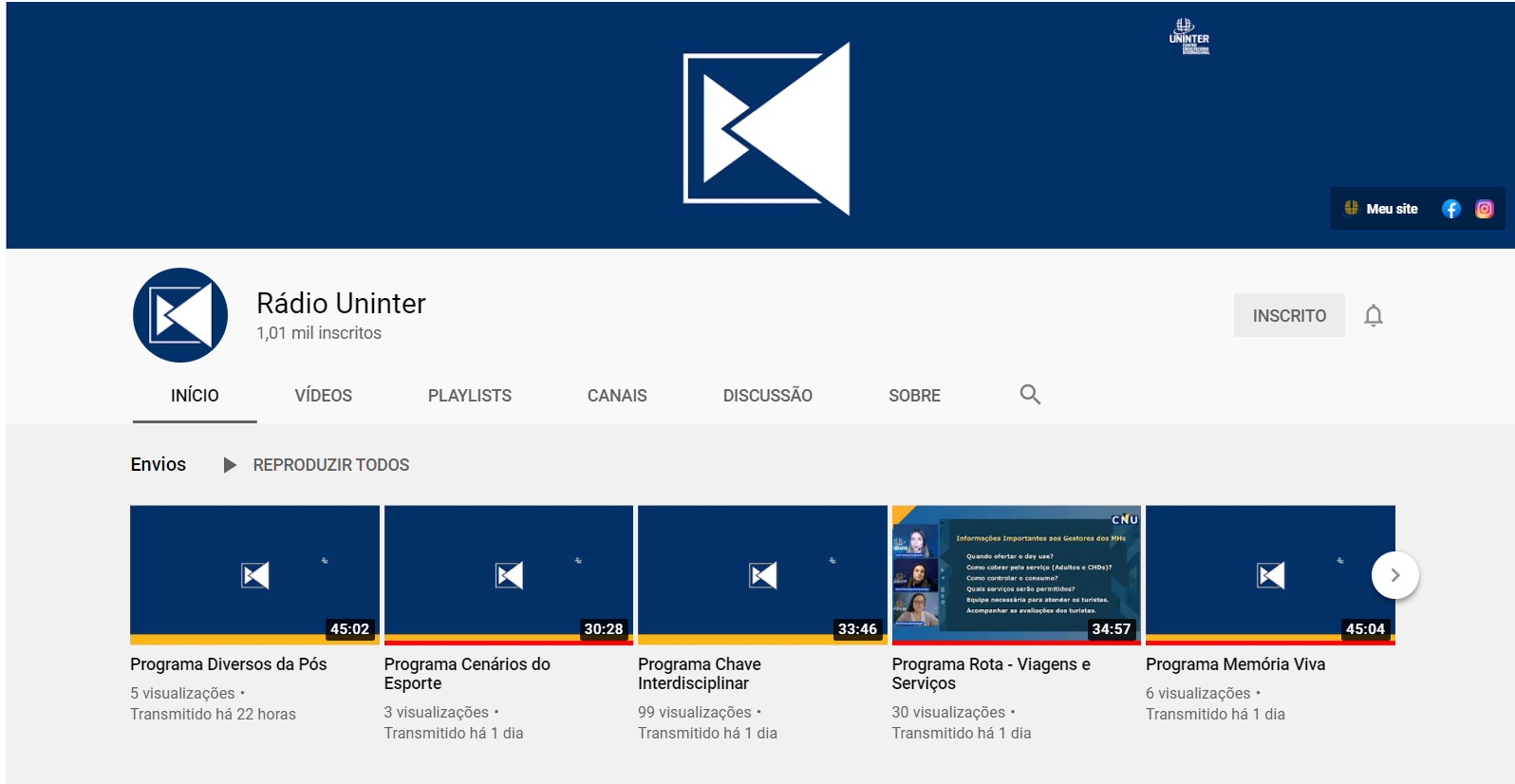Image resolution: width=1515 pixels, height=784 pixels.
Task: Switch to the VÍDEOS tab
Action: click(323, 396)
